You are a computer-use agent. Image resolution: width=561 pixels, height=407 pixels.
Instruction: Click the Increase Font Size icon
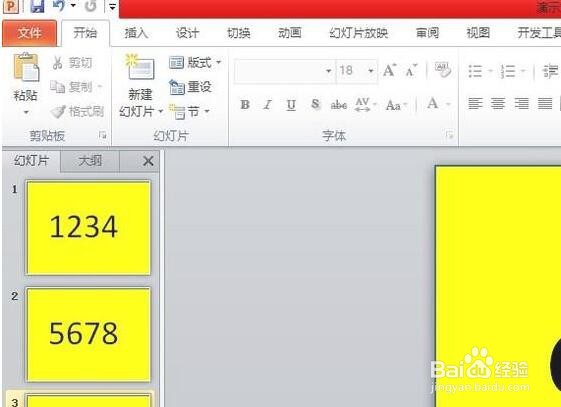pyautogui.click(x=389, y=70)
